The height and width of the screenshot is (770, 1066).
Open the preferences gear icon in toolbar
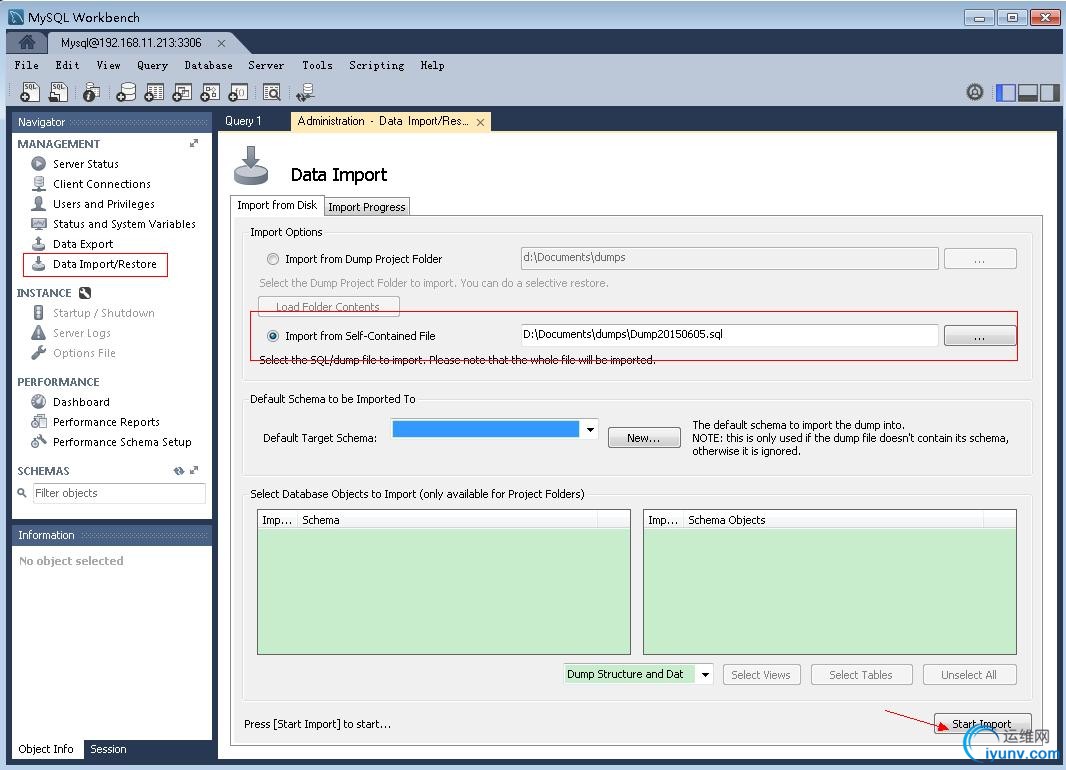(x=975, y=92)
